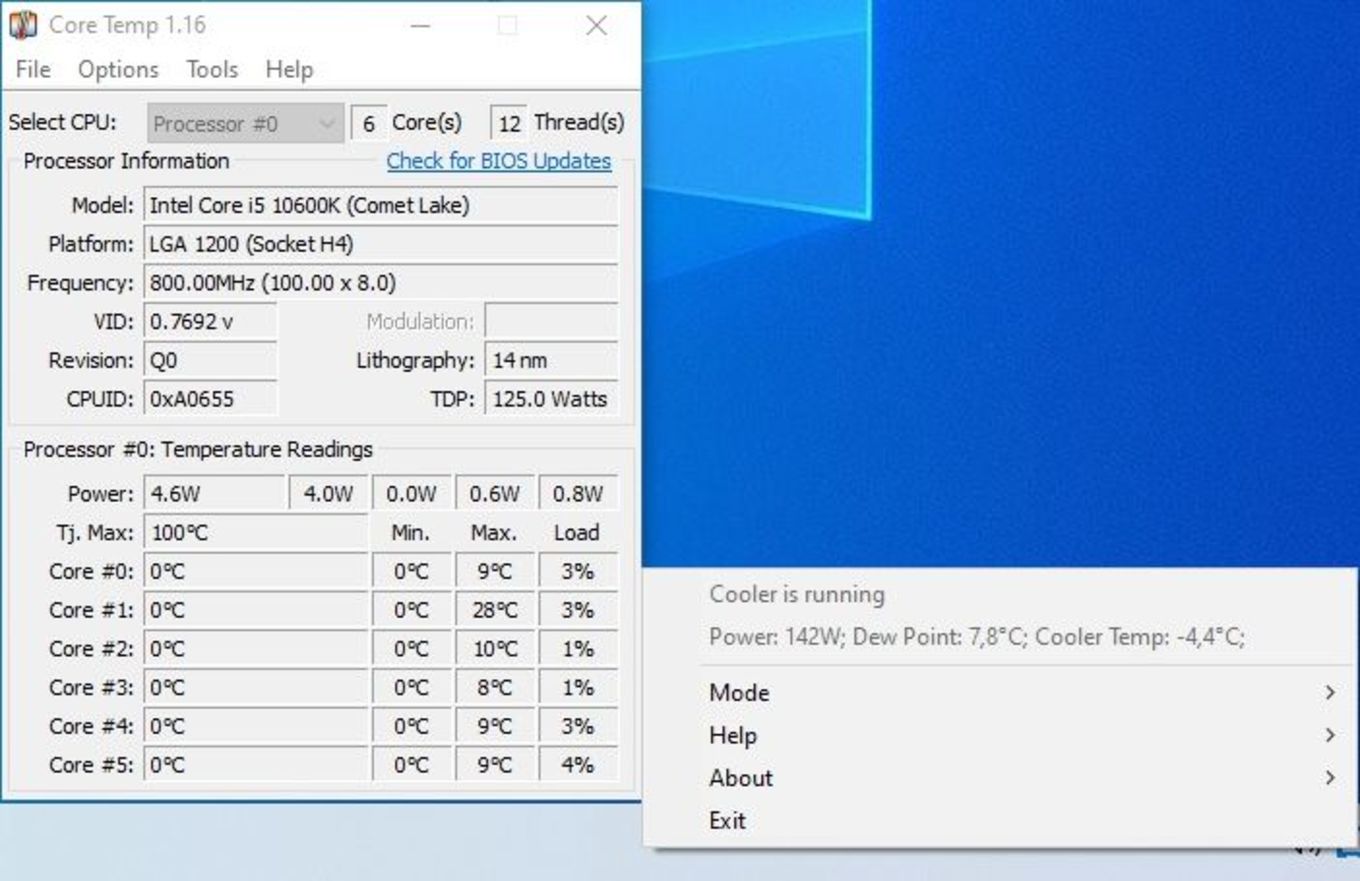Click the thread count box showing 12
This screenshot has width=1360, height=881.
click(509, 124)
